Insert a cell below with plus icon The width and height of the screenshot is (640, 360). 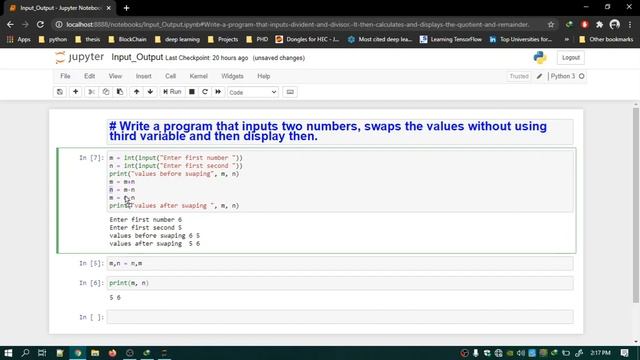[76, 92]
